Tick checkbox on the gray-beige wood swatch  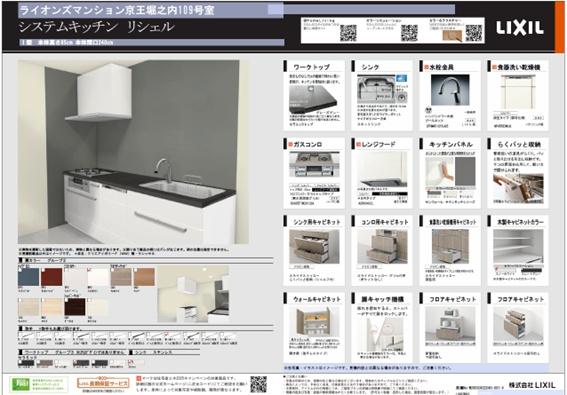pos(112,270)
